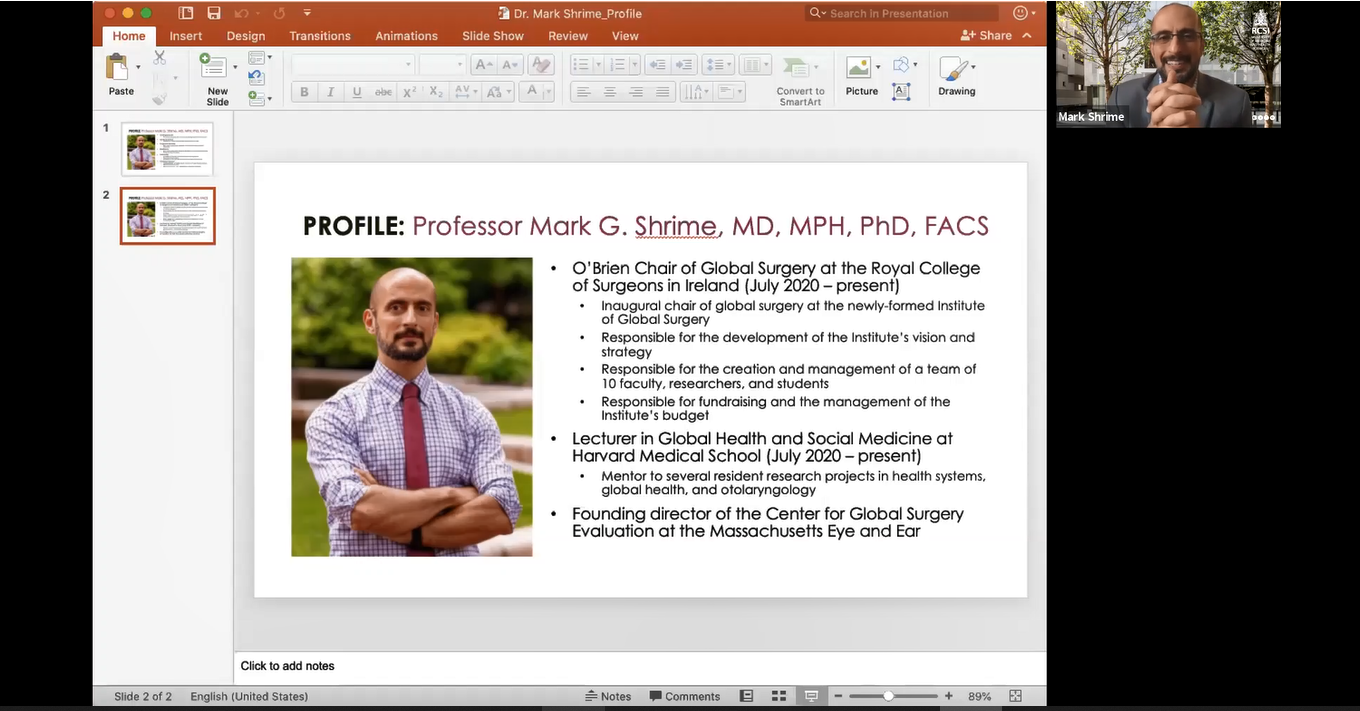1360x711 pixels.
Task: Click the Picture icon
Action: coord(858,67)
